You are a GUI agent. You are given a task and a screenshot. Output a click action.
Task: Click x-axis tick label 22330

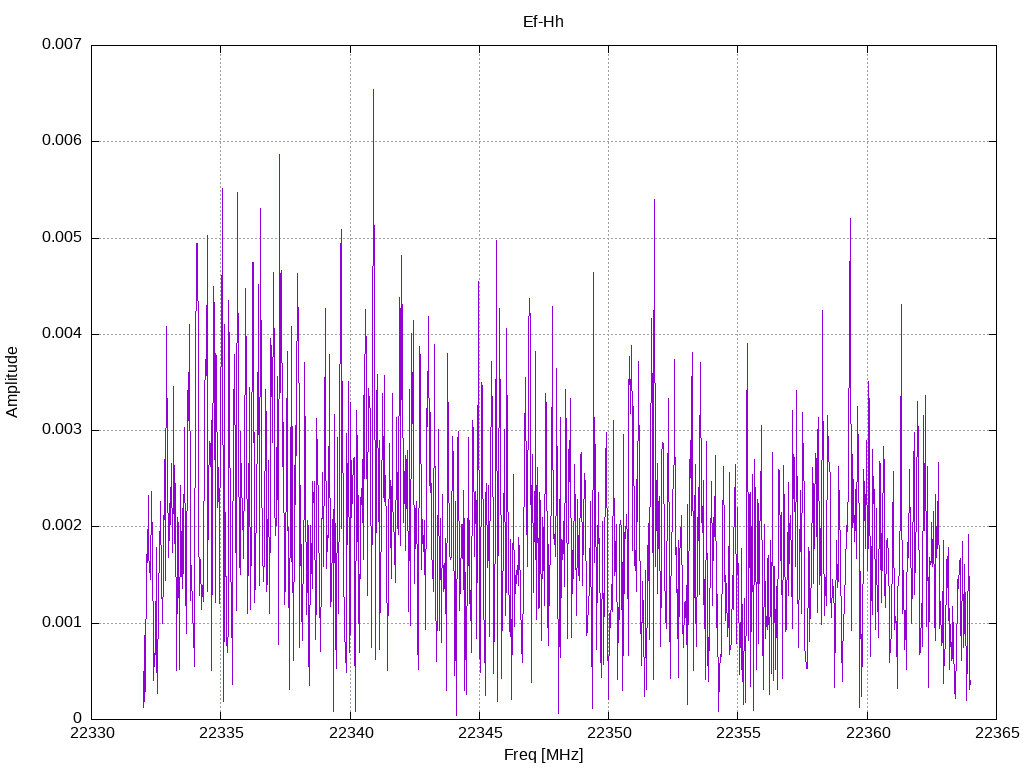tap(92, 733)
